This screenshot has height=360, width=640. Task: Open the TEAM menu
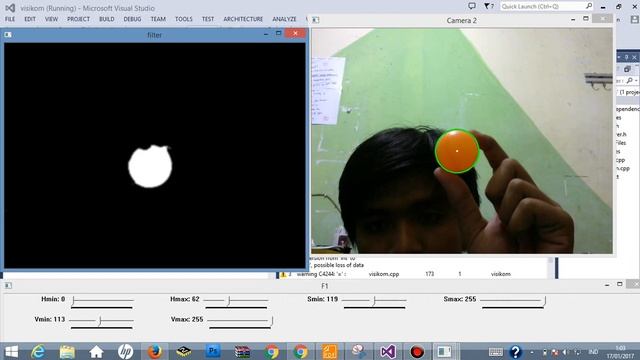point(158,19)
